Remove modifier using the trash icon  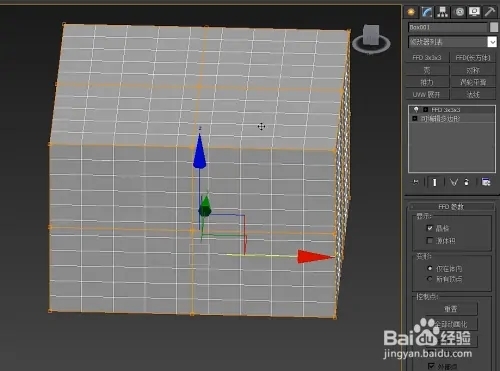click(467, 182)
